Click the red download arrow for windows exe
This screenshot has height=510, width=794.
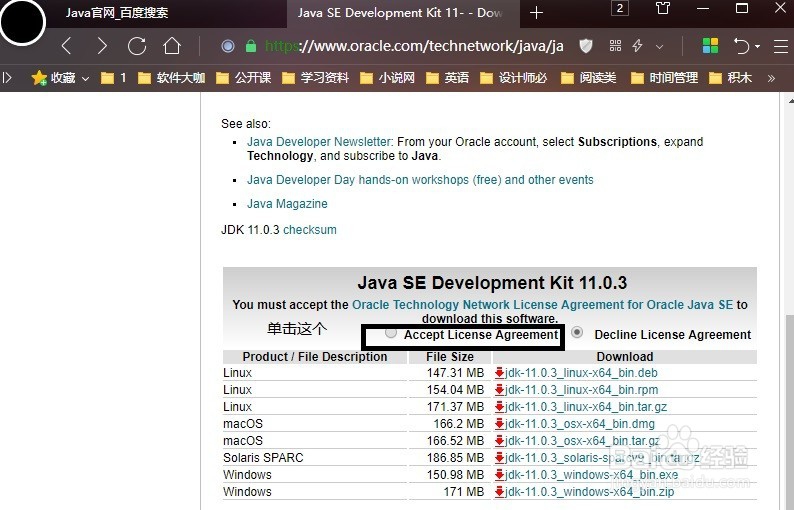(x=499, y=475)
